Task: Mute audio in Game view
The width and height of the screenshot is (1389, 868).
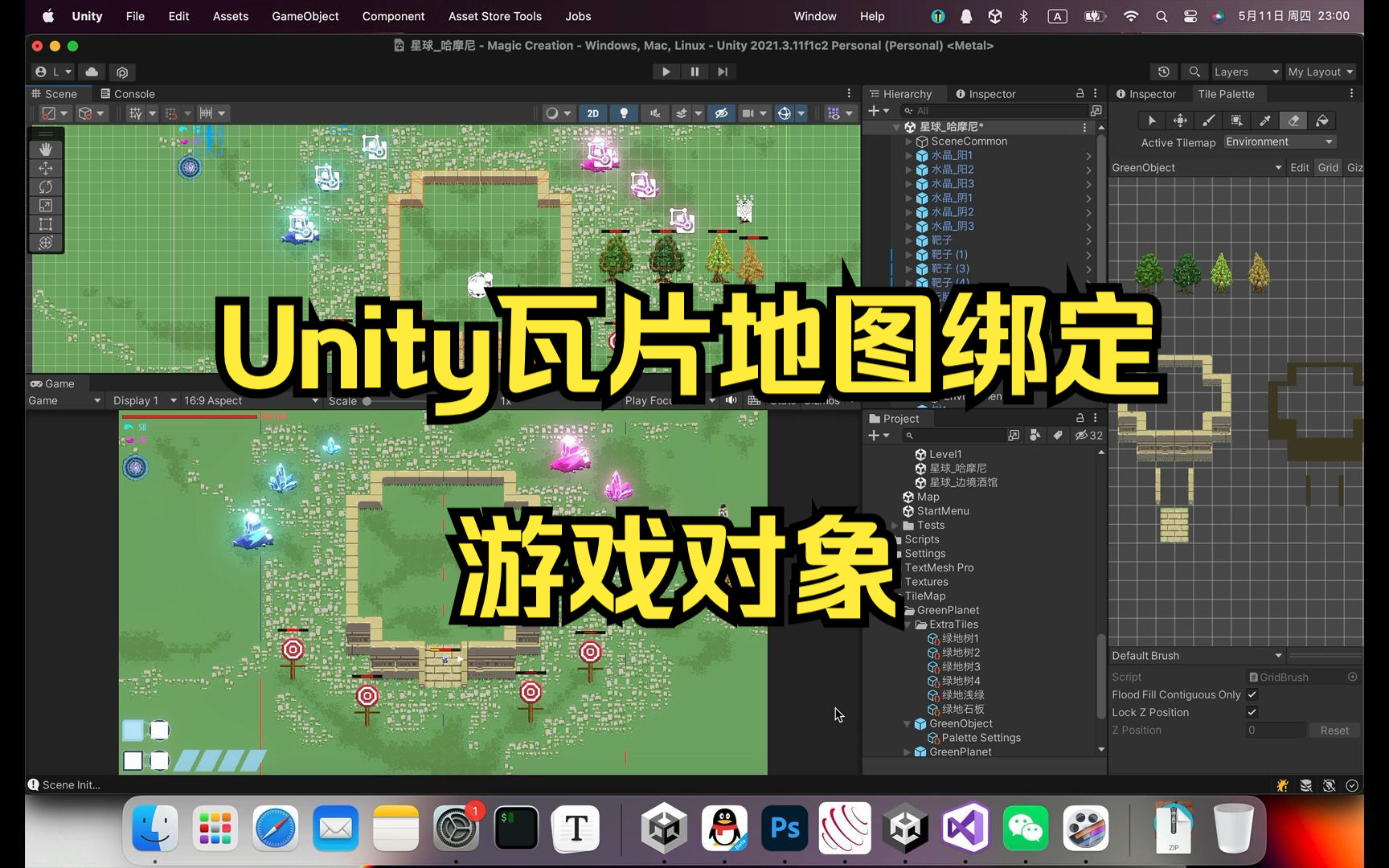Action: pyautogui.click(x=731, y=400)
